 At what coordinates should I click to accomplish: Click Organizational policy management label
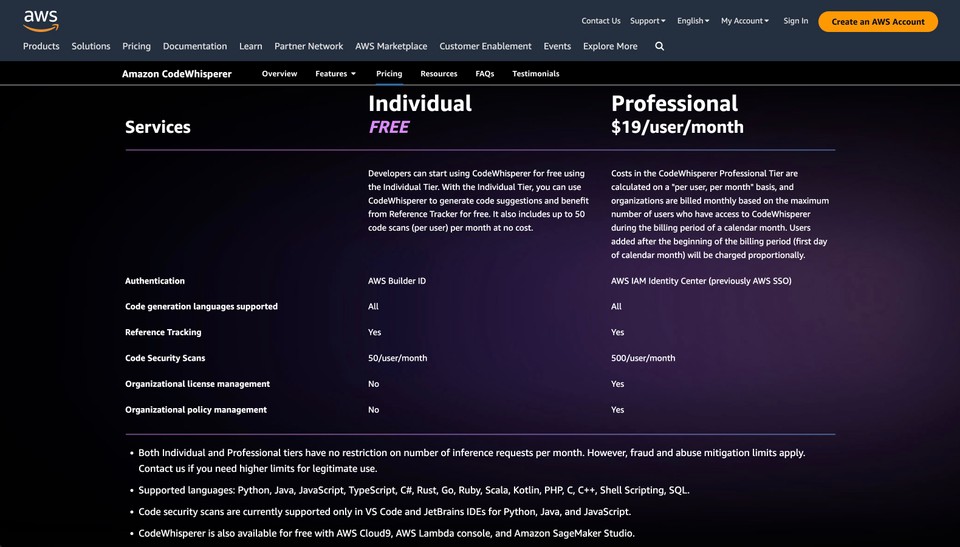(196, 409)
